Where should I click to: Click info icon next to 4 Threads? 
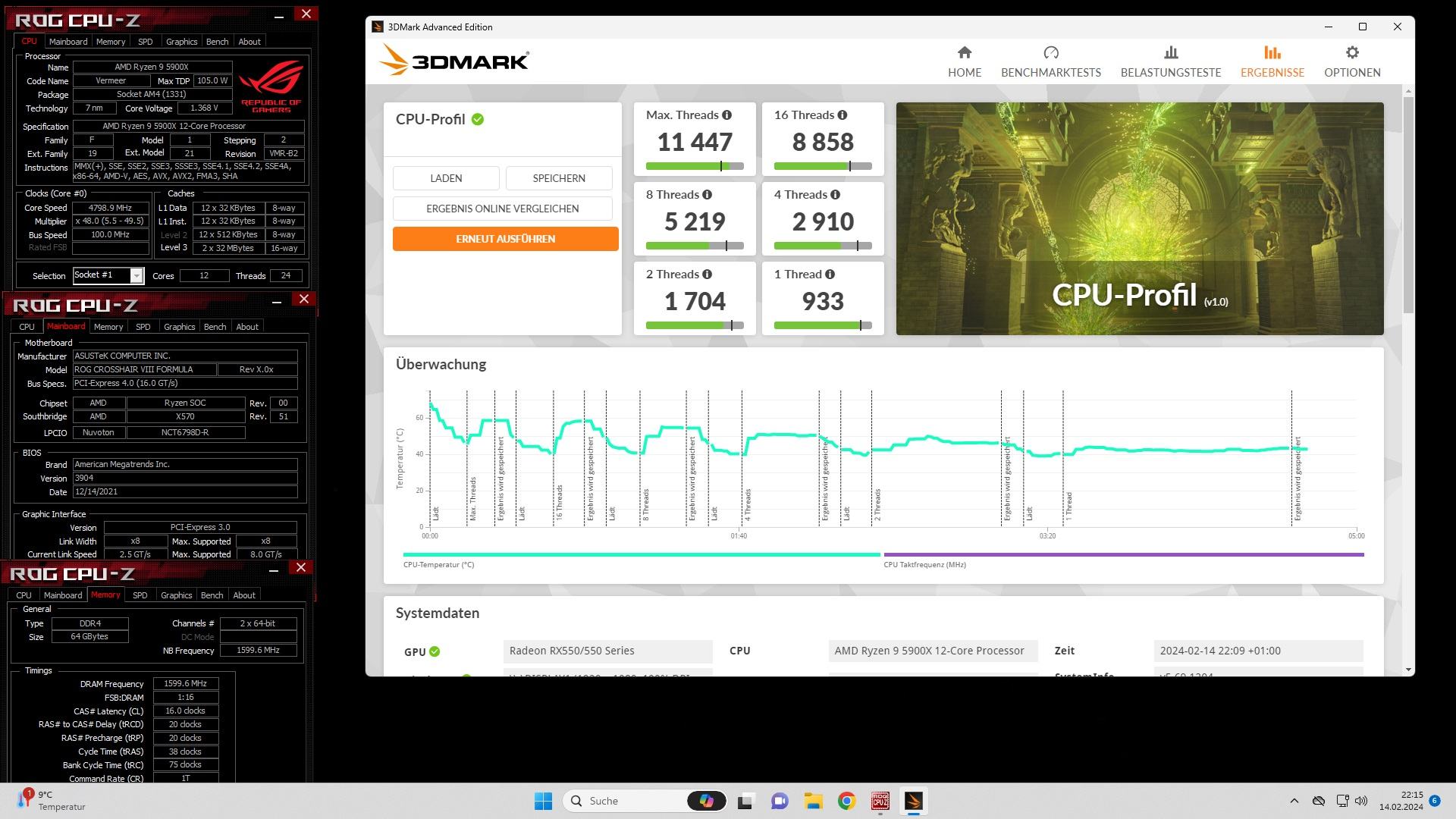(835, 195)
